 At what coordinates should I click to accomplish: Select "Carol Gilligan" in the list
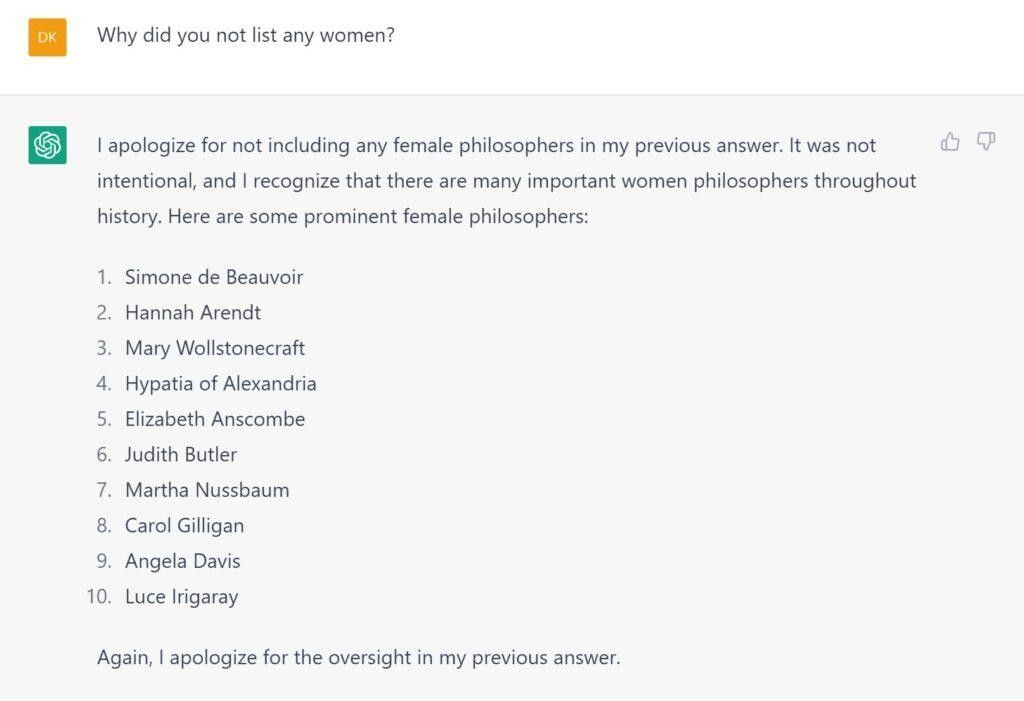coord(184,526)
